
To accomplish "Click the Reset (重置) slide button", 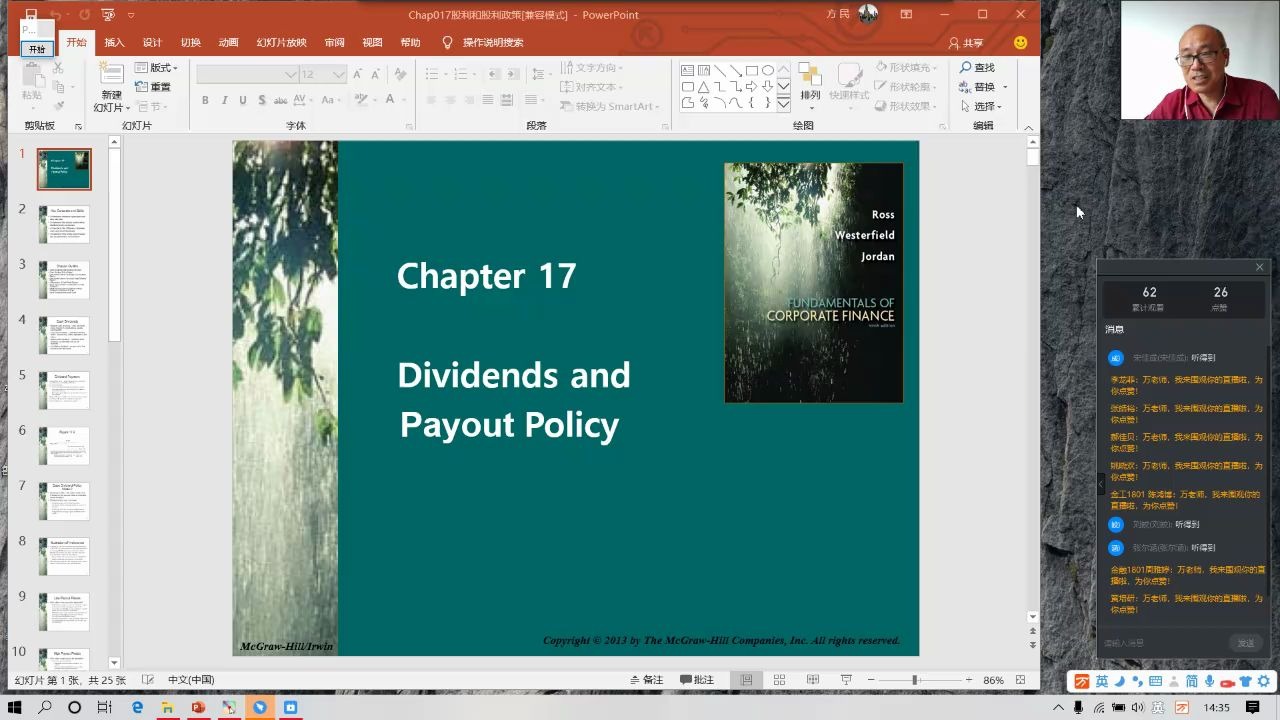I will pyautogui.click(x=154, y=87).
